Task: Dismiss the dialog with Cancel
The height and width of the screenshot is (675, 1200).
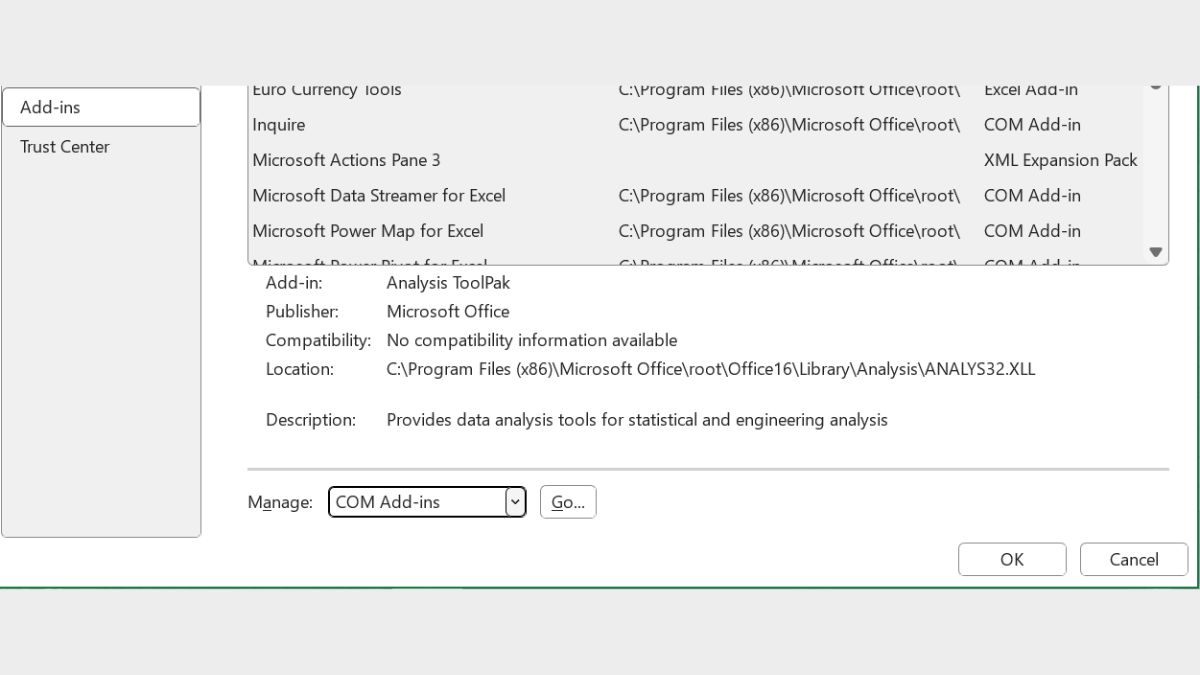Action: (x=1134, y=560)
